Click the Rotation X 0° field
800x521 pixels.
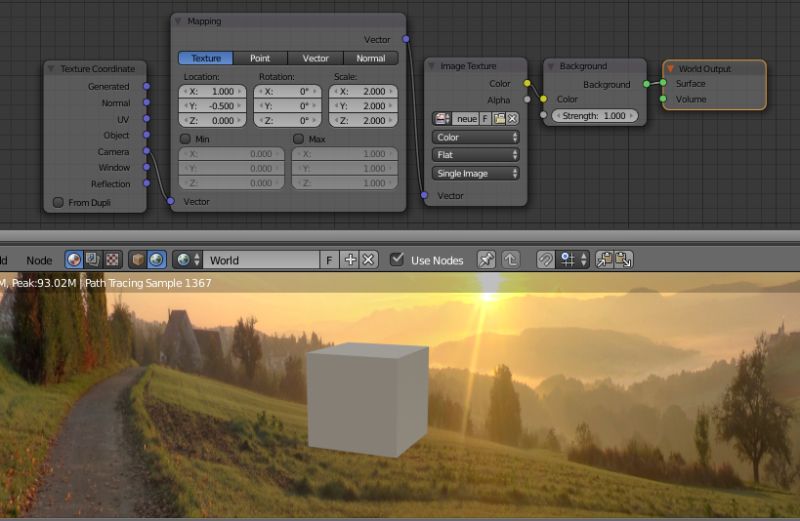click(287, 91)
